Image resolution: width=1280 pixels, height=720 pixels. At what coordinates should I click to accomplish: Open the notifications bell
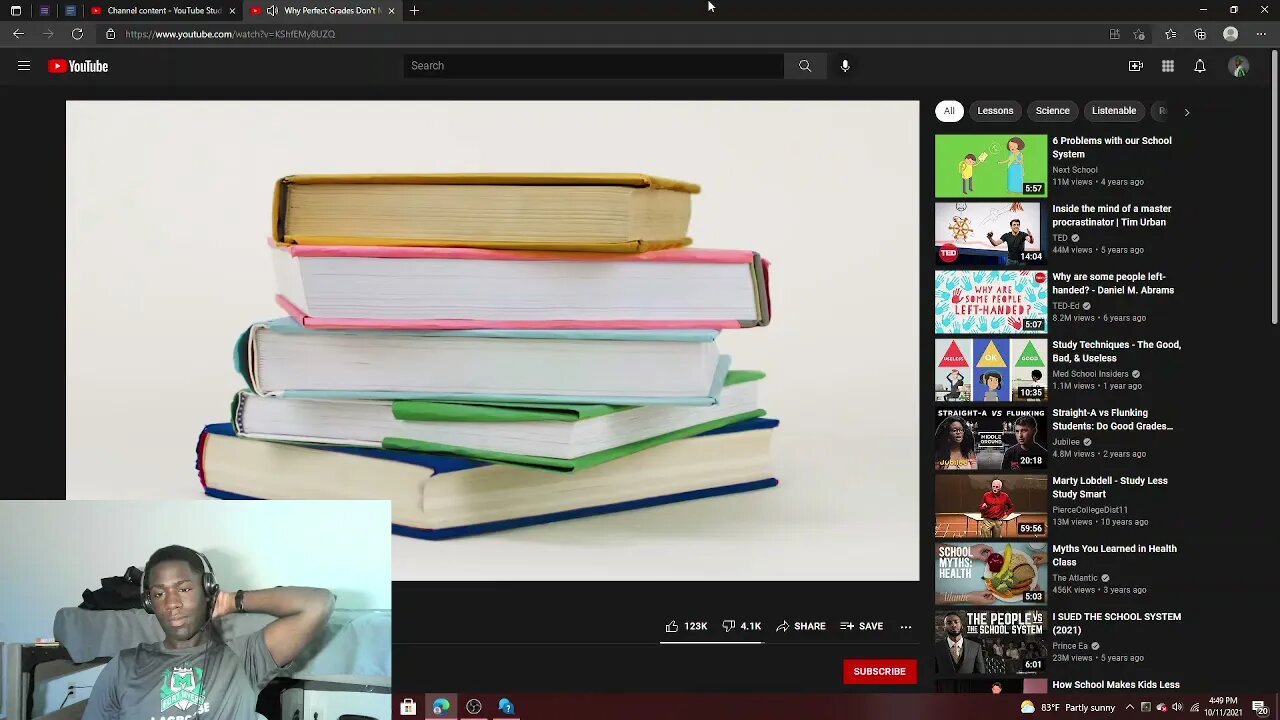pyautogui.click(x=1200, y=66)
